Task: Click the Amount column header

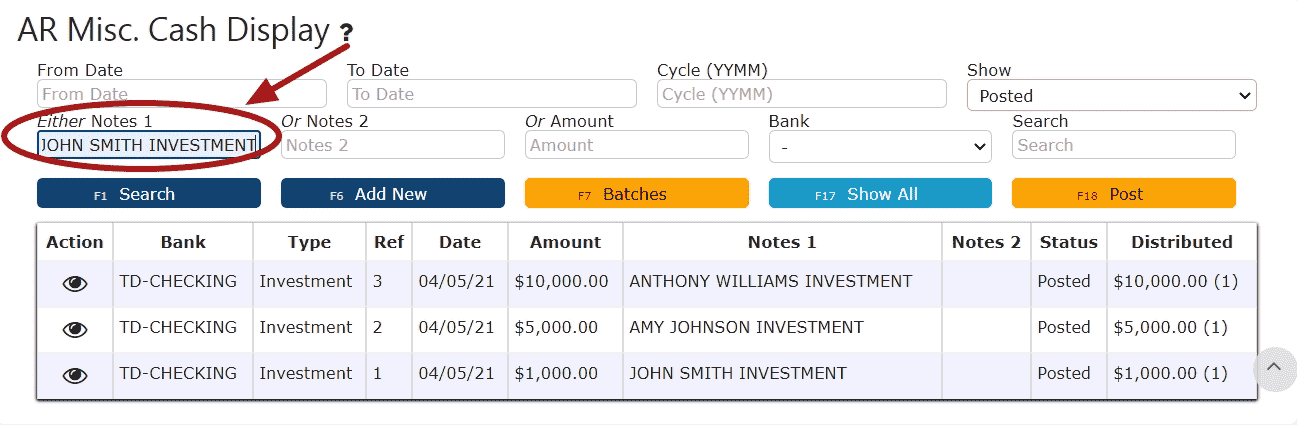Action: [566, 242]
